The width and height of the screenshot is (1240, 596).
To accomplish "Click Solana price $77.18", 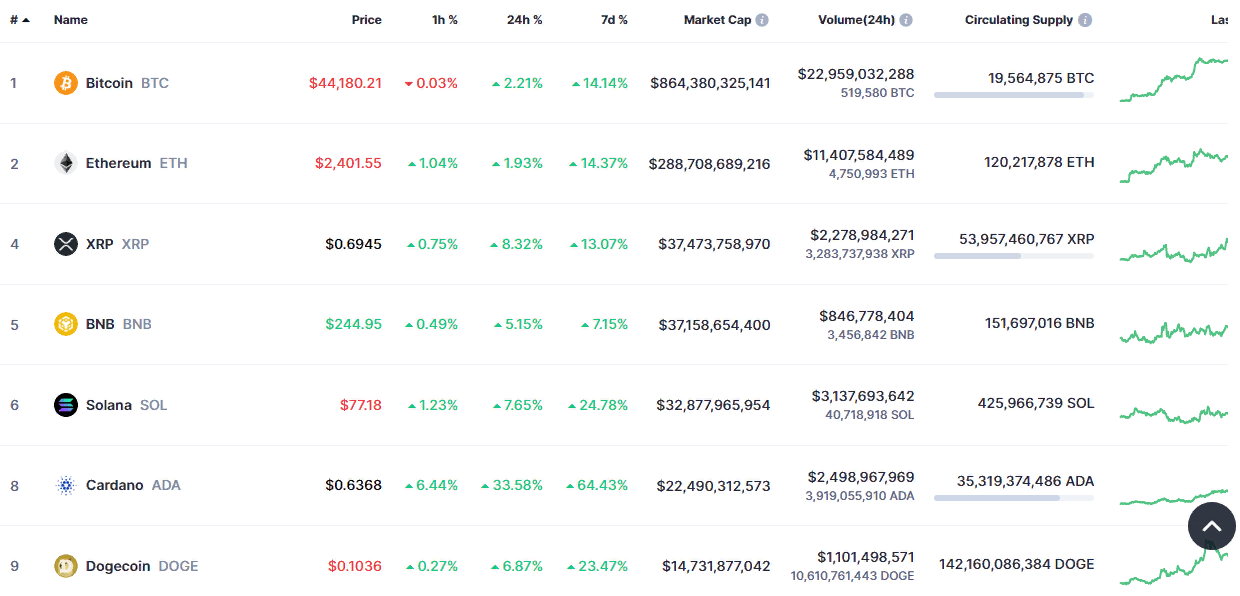I will [361, 405].
